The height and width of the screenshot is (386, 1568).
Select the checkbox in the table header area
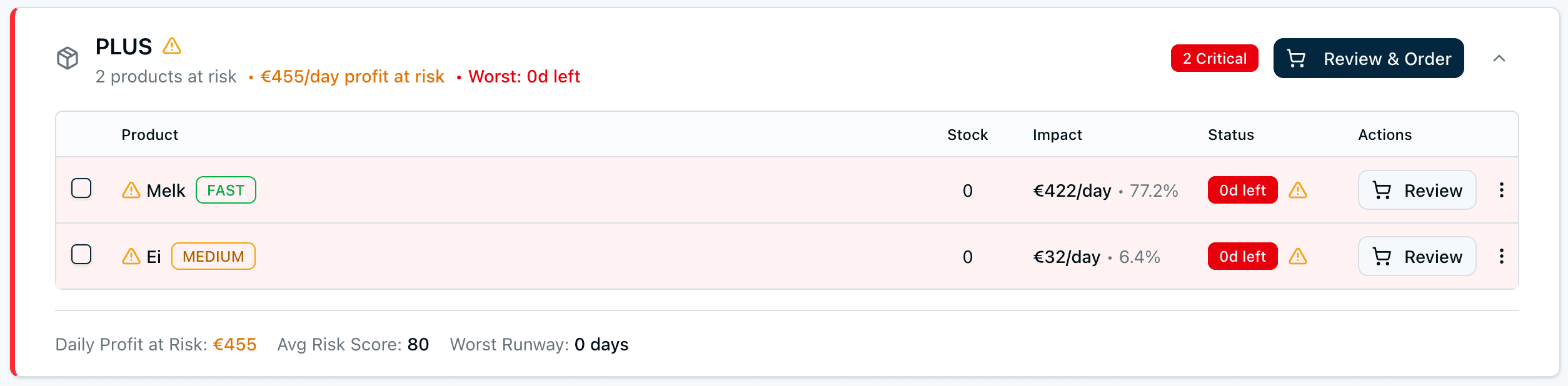tap(80, 134)
